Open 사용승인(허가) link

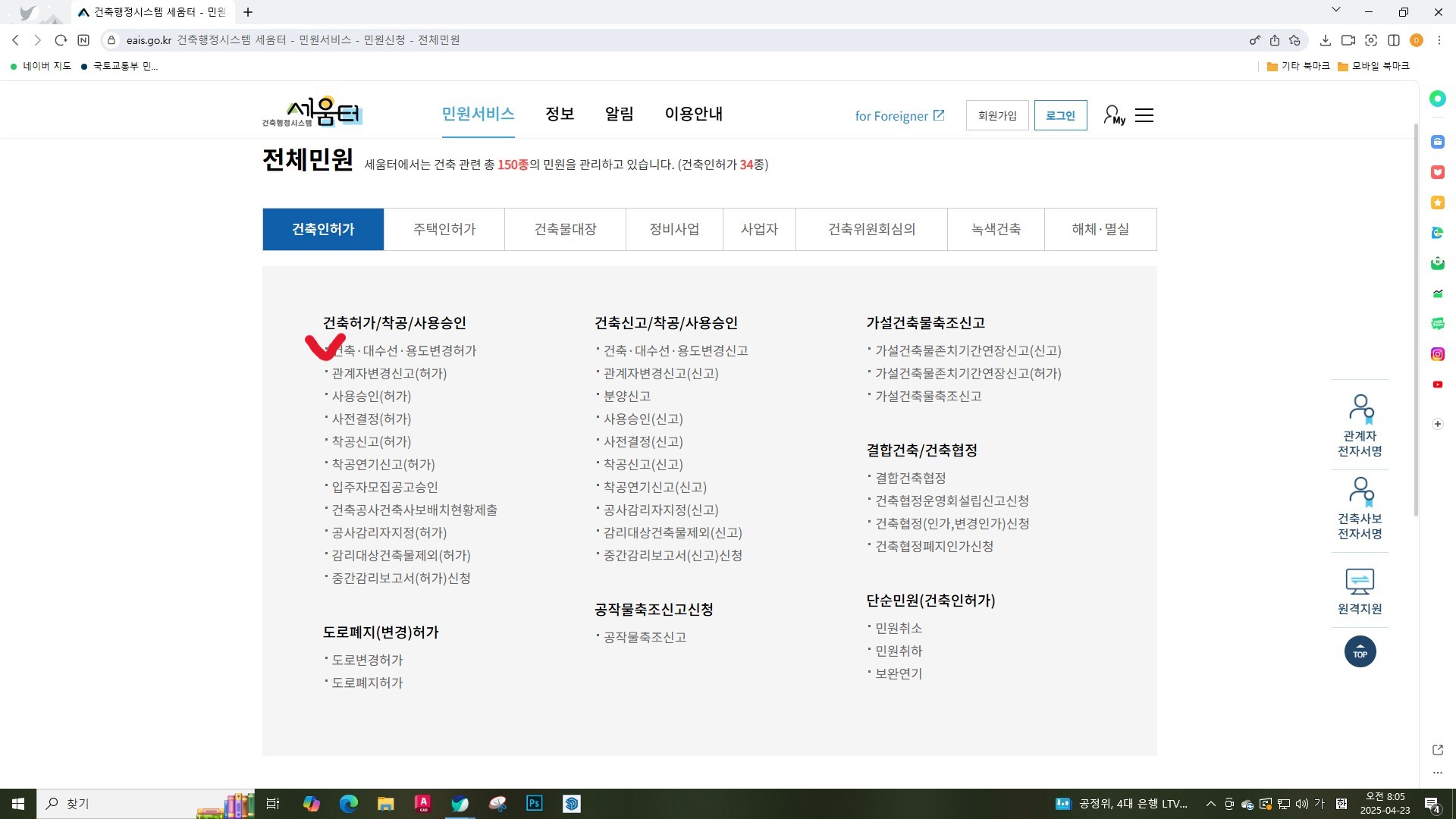(x=372, y=396)
